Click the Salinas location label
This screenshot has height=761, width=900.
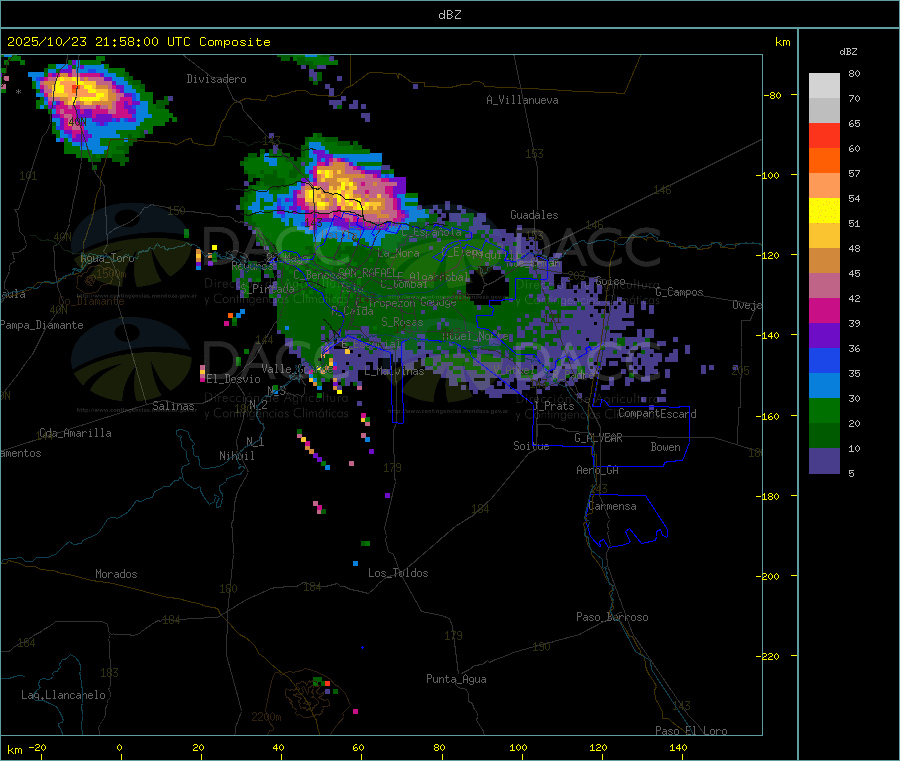coord(173,406)
